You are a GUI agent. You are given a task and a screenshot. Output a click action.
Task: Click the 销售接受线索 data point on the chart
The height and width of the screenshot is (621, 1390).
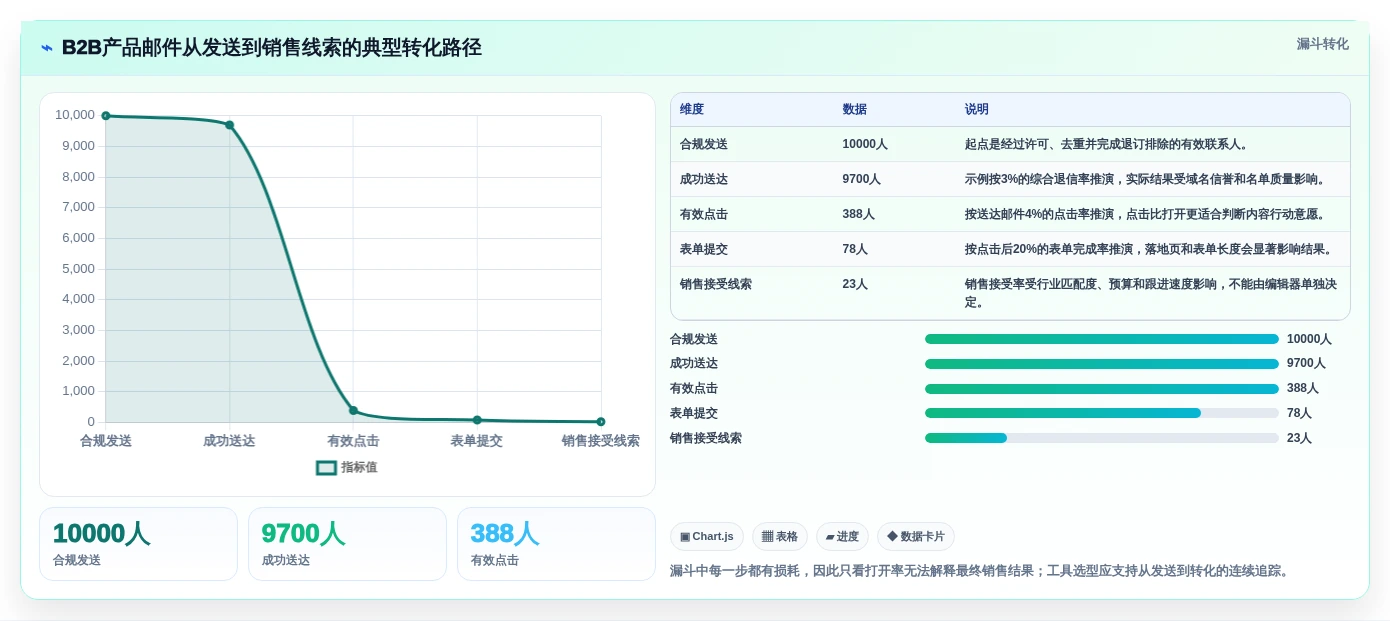[601, 422]
